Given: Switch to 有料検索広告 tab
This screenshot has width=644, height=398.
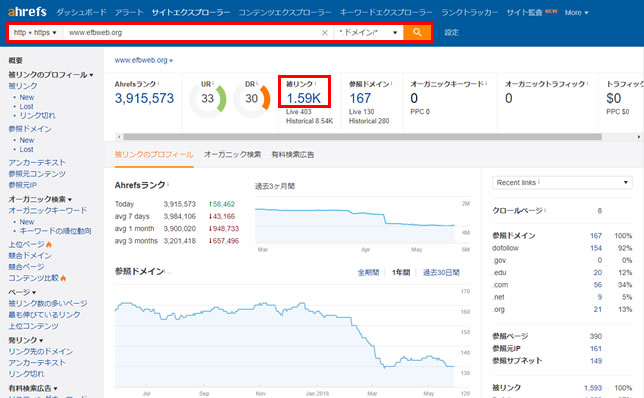Looking at the screenshot, I should point(292,154).
